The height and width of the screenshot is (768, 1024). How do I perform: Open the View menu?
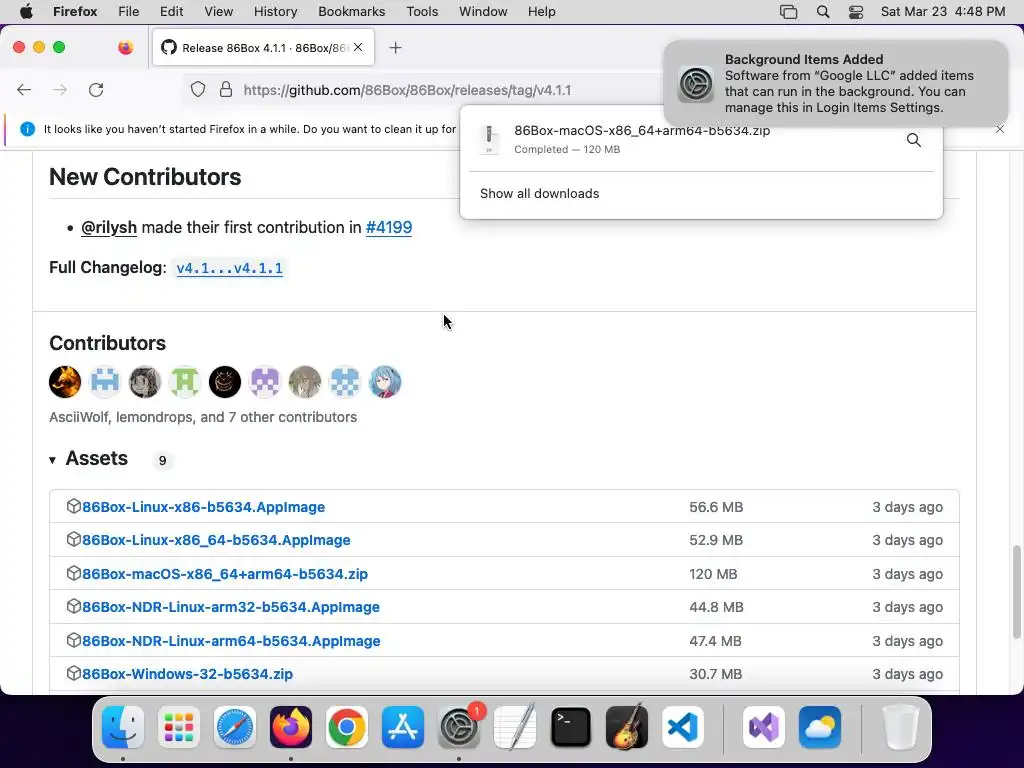(218, 12)
